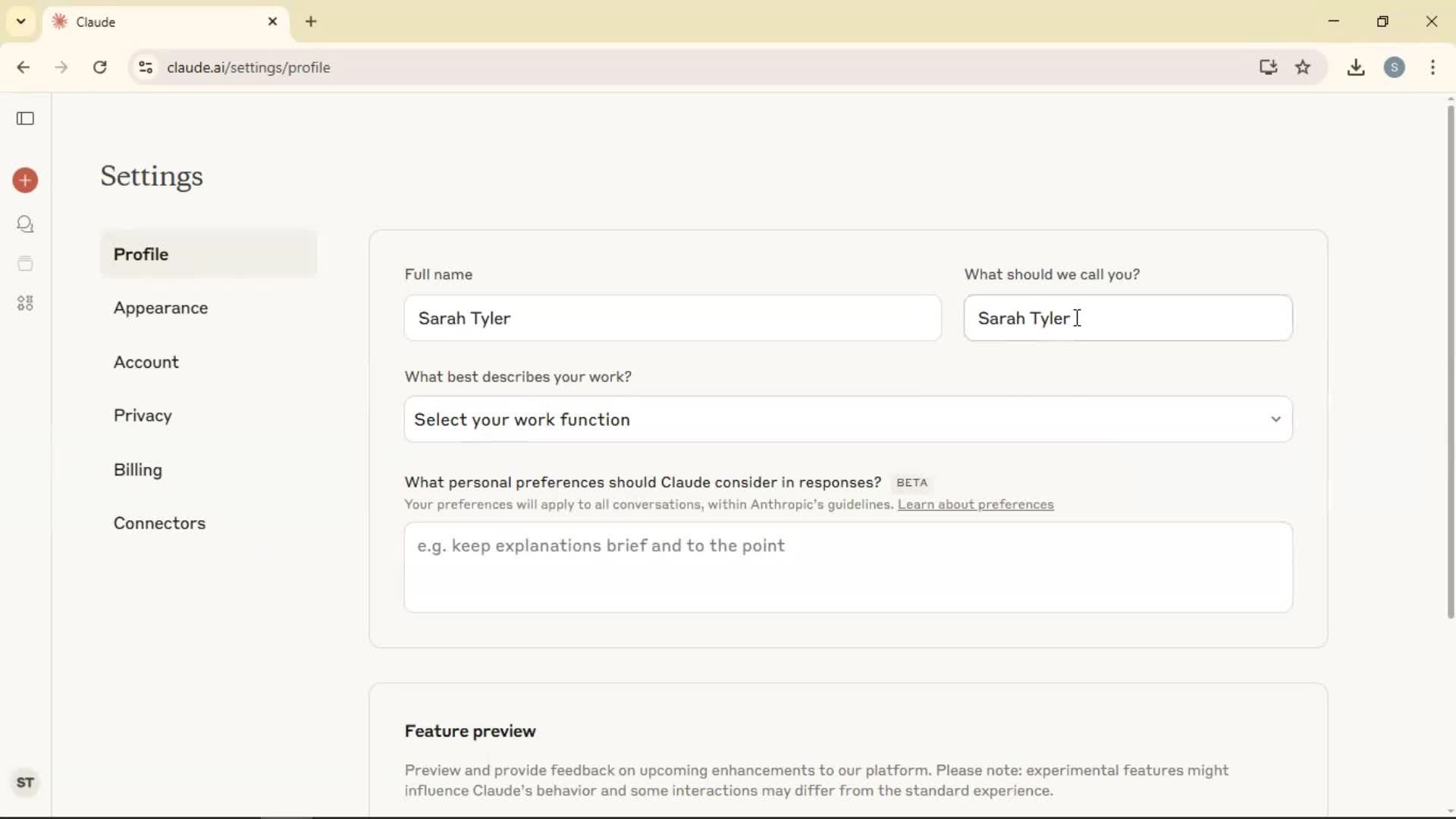Expand the work function dropdown
Viewport: 1456px width, 819px height.
tap(848, 419)
